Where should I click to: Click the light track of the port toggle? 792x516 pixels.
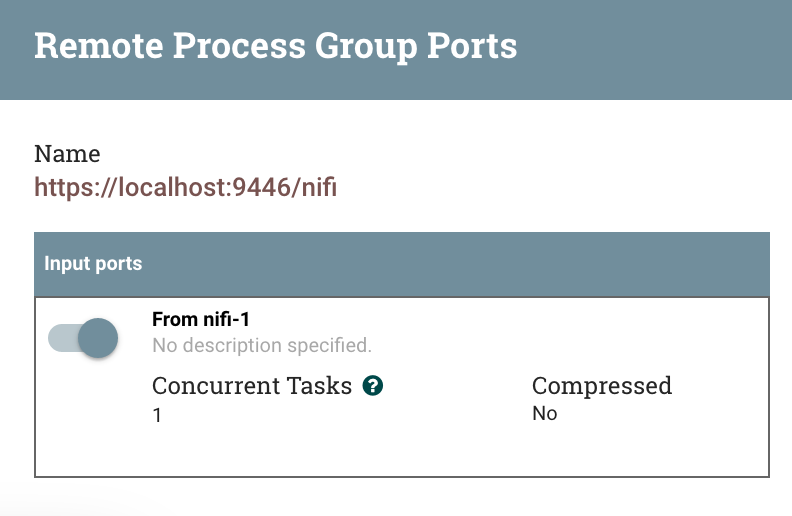coord(63,338)
